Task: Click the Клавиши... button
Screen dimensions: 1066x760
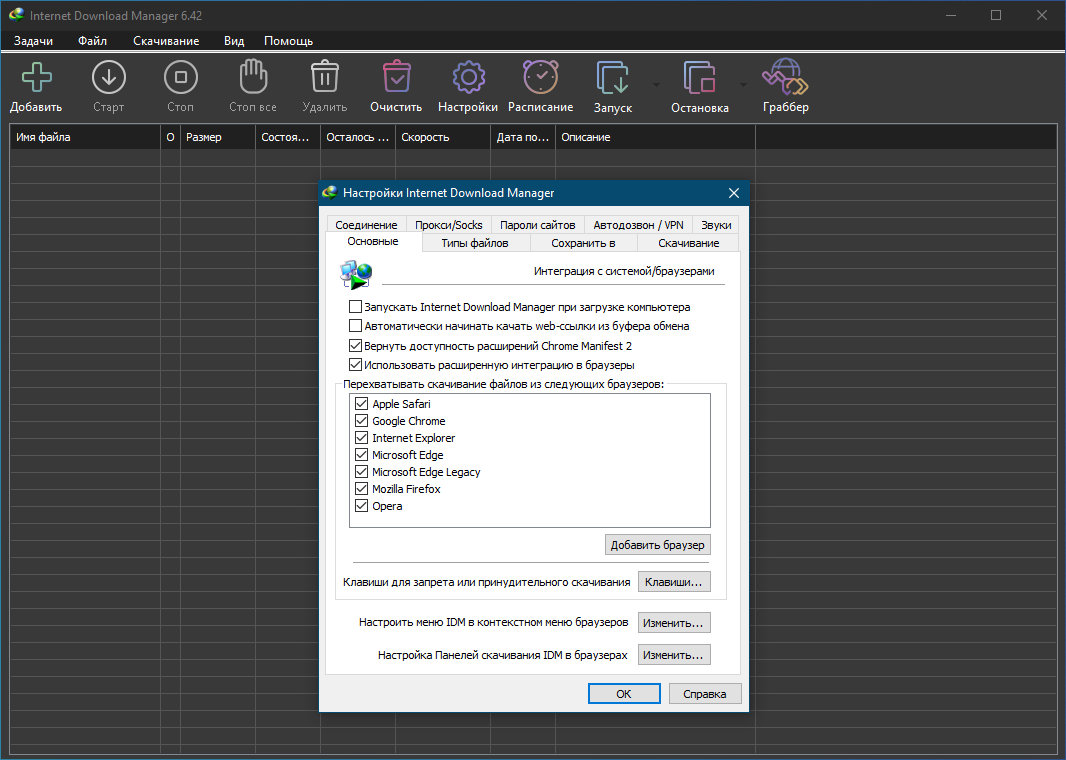Action: coord(674,582)
